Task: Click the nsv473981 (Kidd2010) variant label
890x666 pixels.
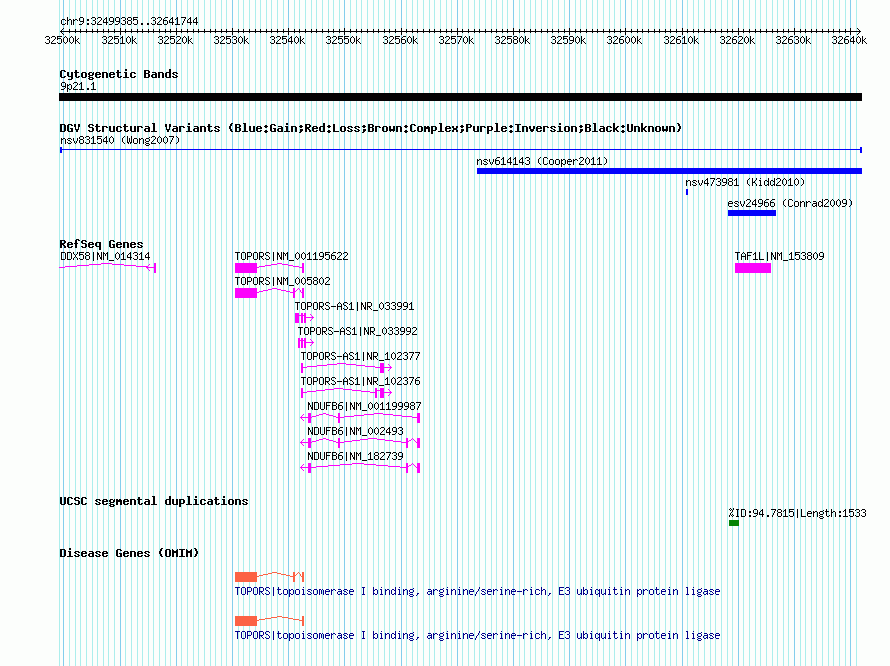Action: (745, 182)
